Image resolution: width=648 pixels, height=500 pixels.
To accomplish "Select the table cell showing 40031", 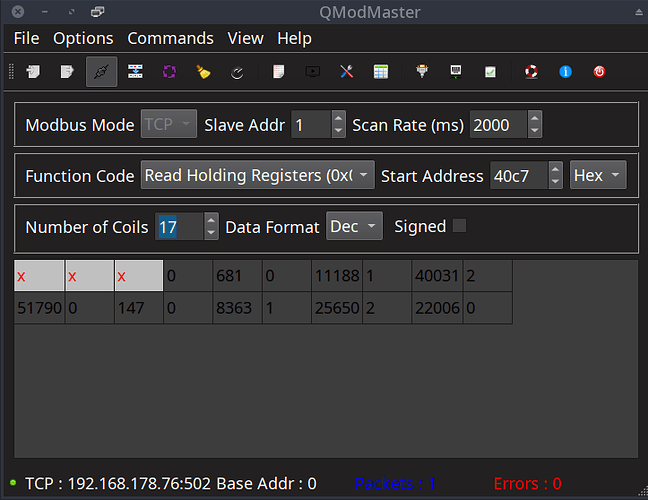I will click(x=437, y=276).
